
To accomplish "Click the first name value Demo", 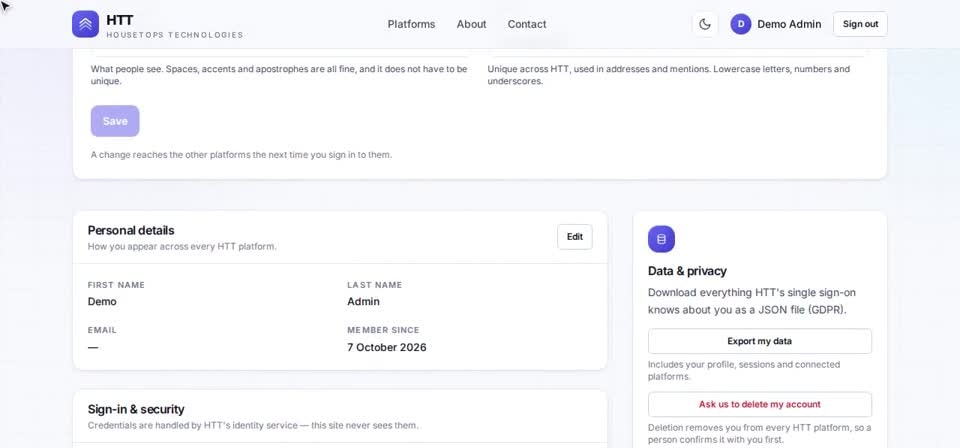I will point(102,301).
